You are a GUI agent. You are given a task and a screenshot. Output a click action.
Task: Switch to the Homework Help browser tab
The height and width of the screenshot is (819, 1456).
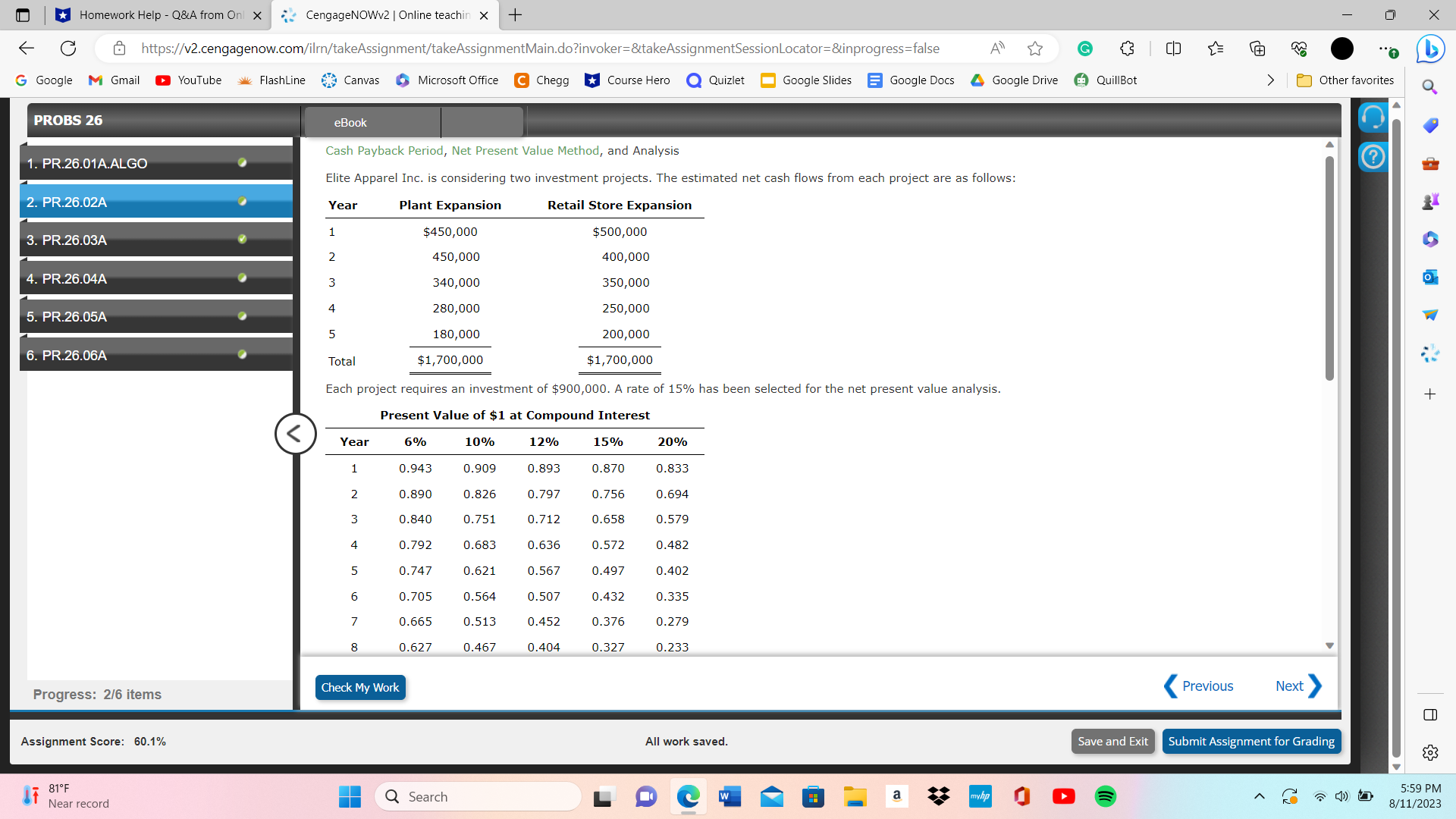point(152,14)
